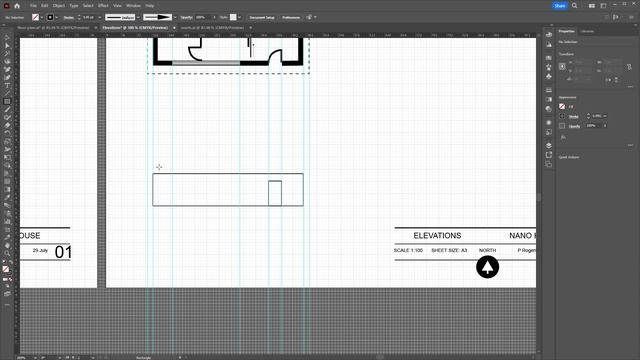Open the Transparency panel icon
The height and width of the screenshot is (360, 640).
point(549,109)
